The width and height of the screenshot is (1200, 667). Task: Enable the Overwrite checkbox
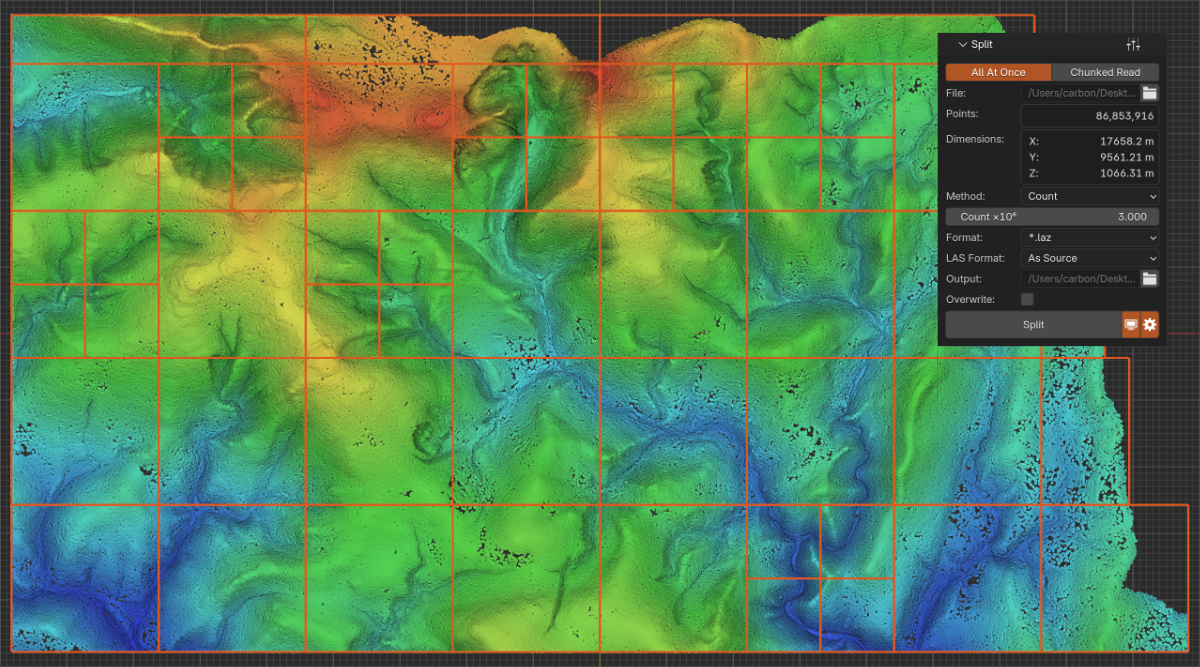click(1027, 299)
